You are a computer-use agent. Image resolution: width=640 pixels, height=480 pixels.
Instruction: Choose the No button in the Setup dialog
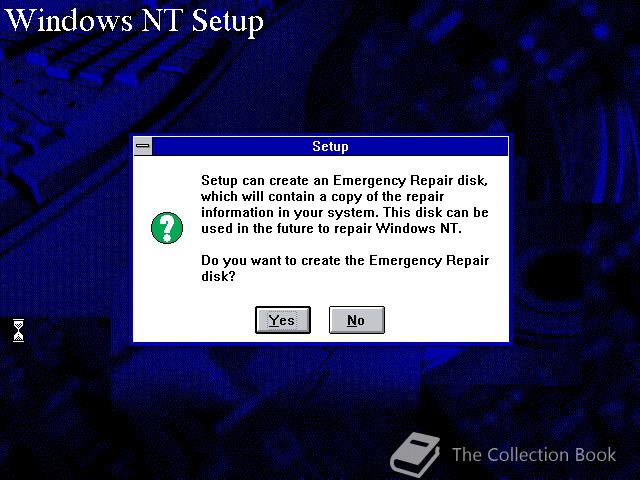(x=357, y=320)
